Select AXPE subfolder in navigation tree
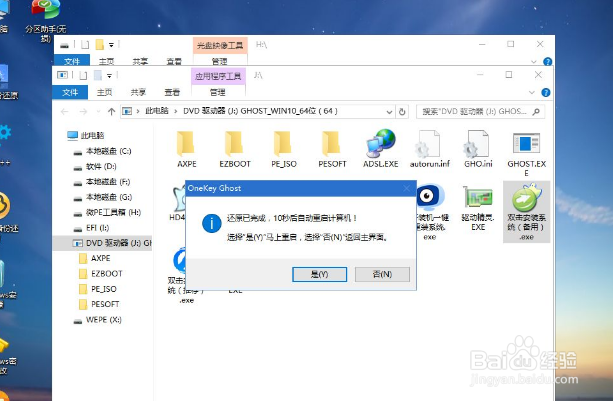Image resolution: width=614 pixels, height=401 pixels. pyautogui.click(x=100, y=258)
